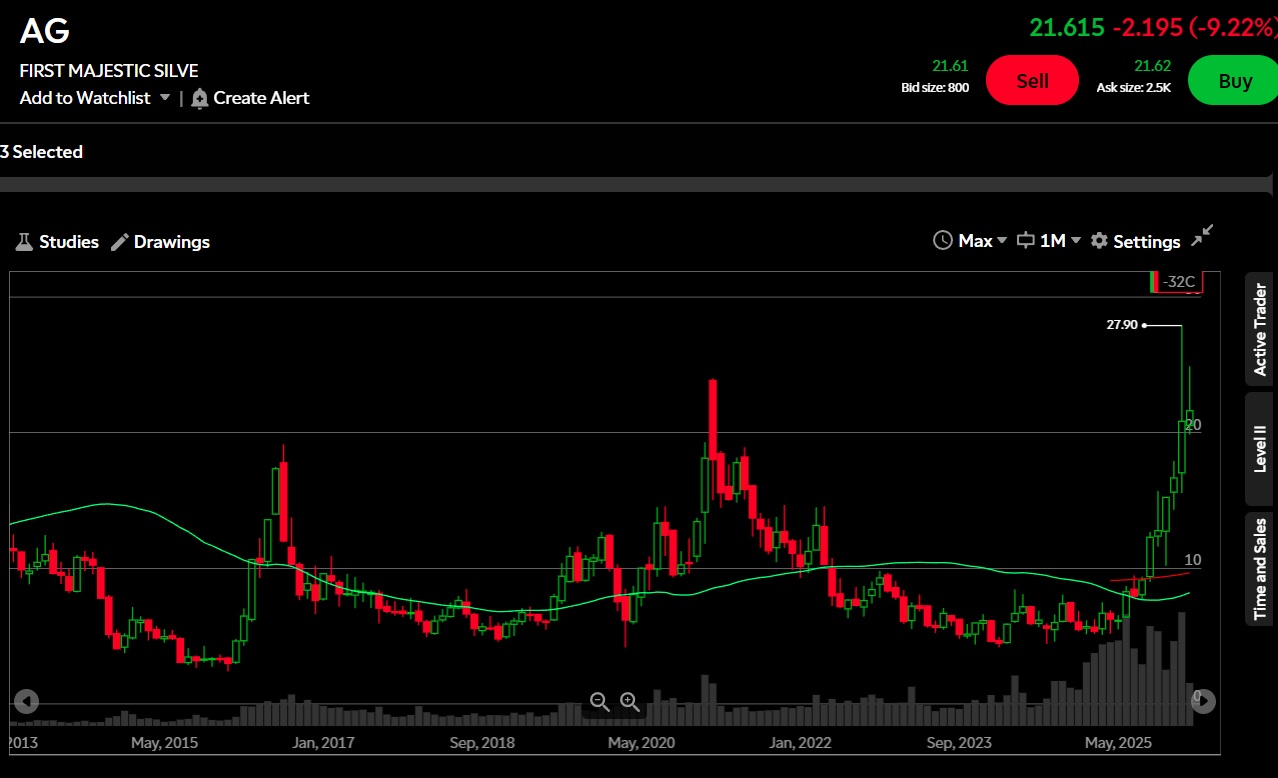Click the Create Alert link

pos(261,98)
